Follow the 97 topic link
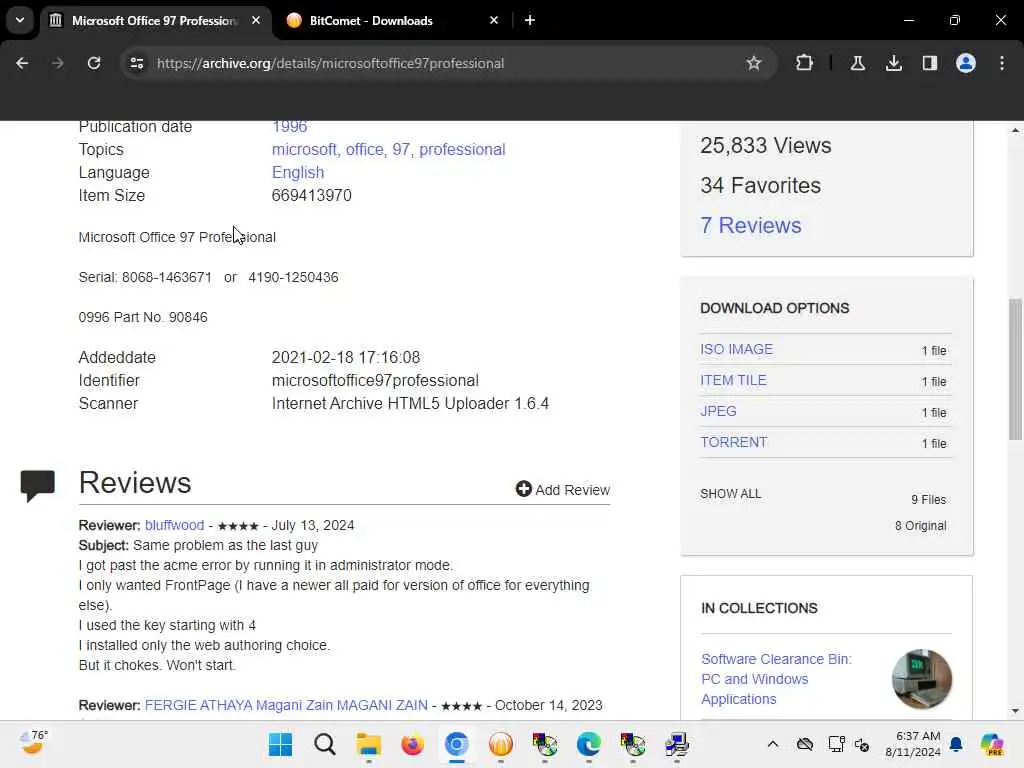1024x768 pixels. tap(401, 150)
